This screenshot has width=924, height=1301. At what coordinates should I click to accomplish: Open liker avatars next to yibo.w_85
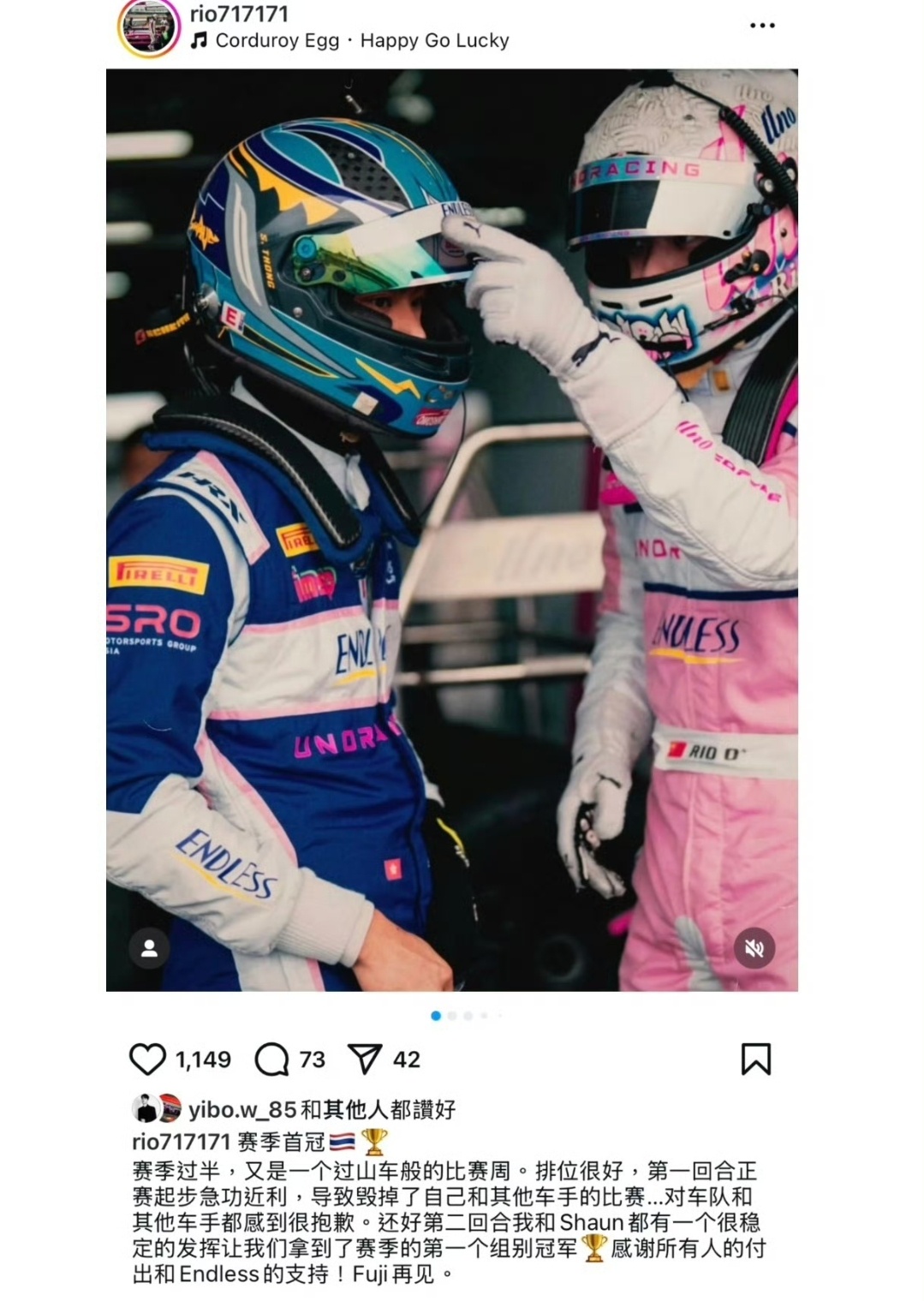click(157, 1108)
